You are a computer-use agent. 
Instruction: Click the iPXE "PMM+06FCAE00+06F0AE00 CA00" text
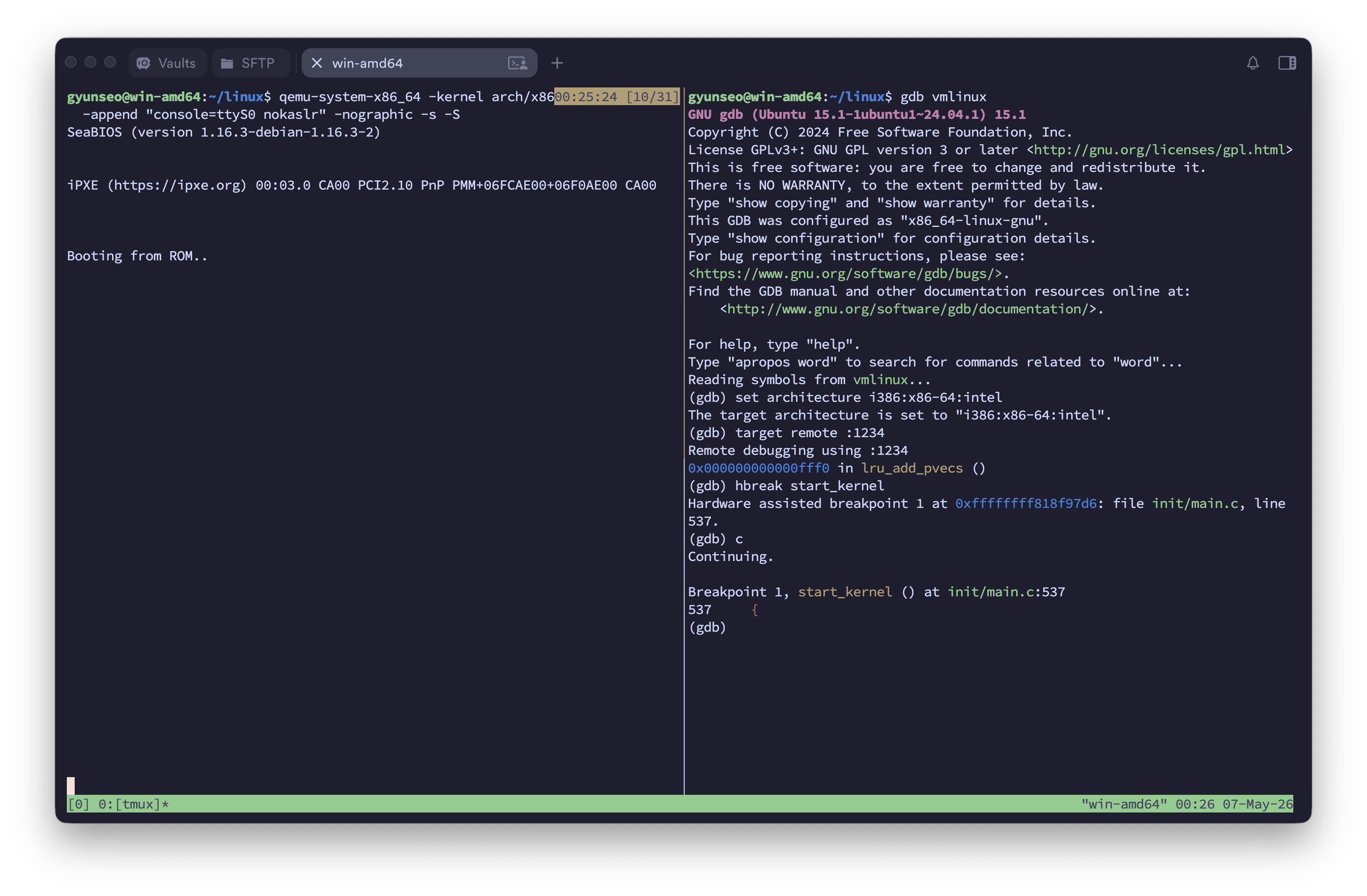(554, 186)
